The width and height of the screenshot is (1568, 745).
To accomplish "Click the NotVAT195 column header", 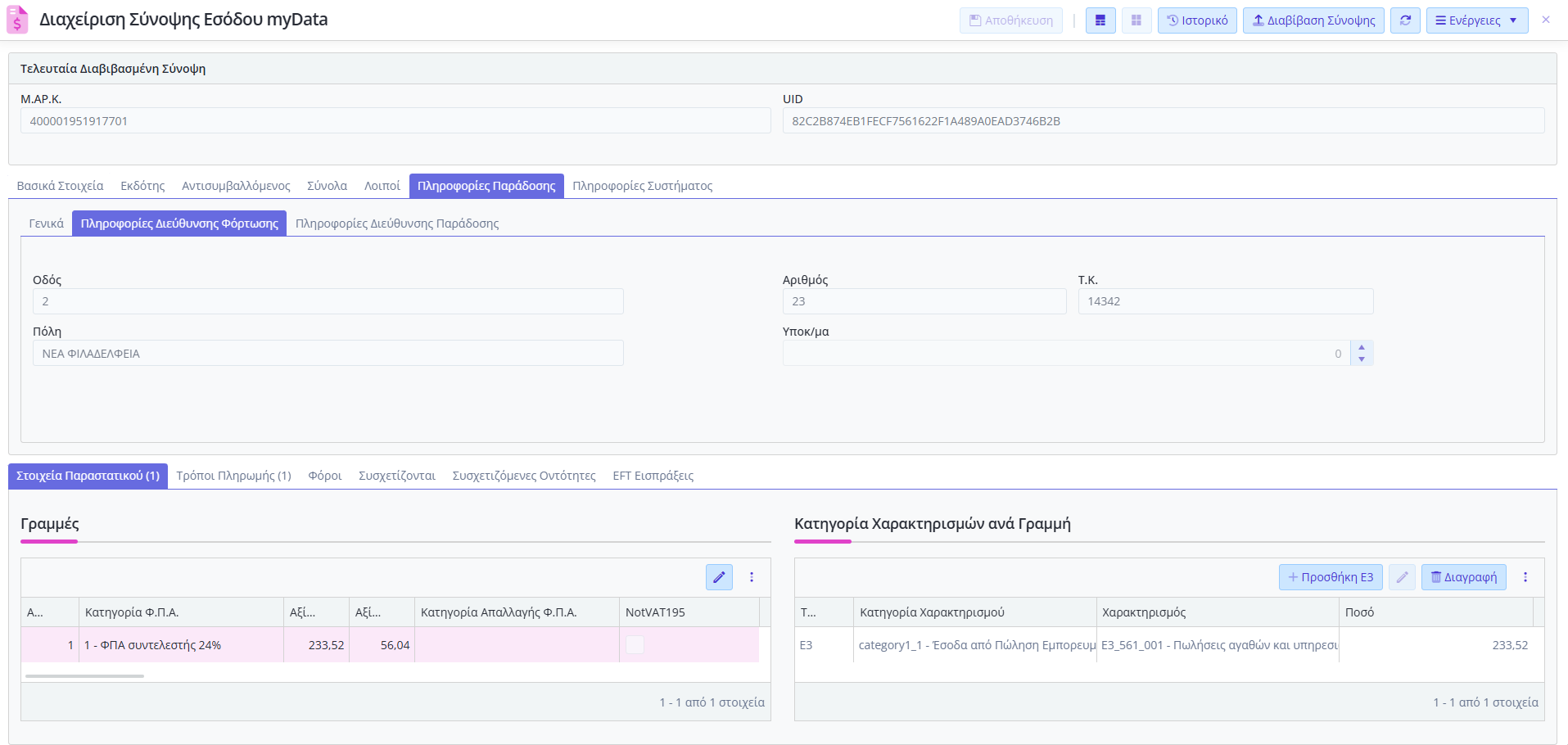I will pyautogui.click(x=689, y=612).
